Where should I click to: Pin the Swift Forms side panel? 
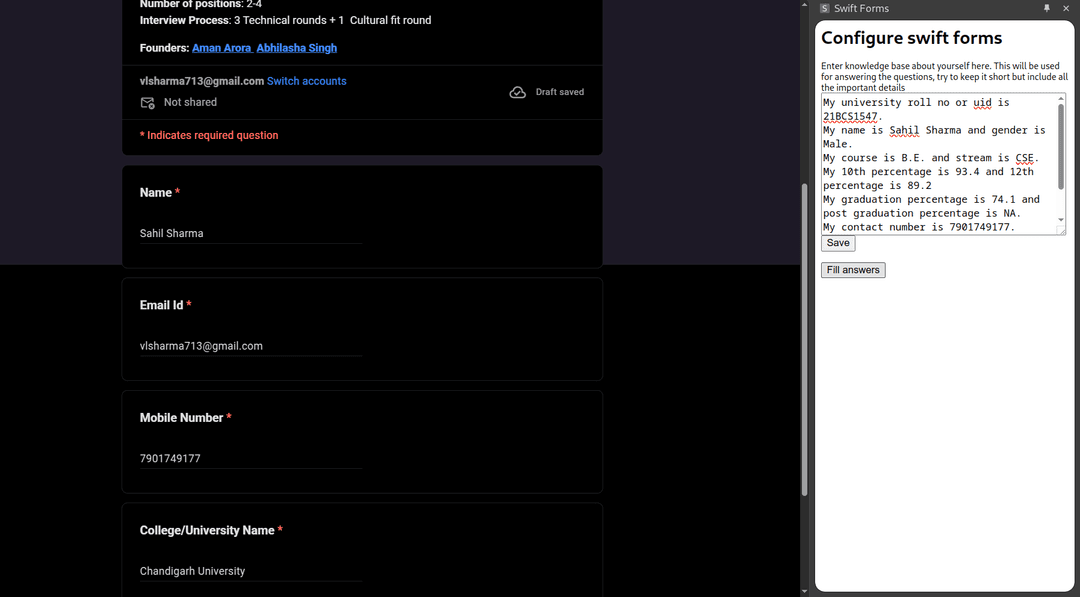click(1047, 8)
